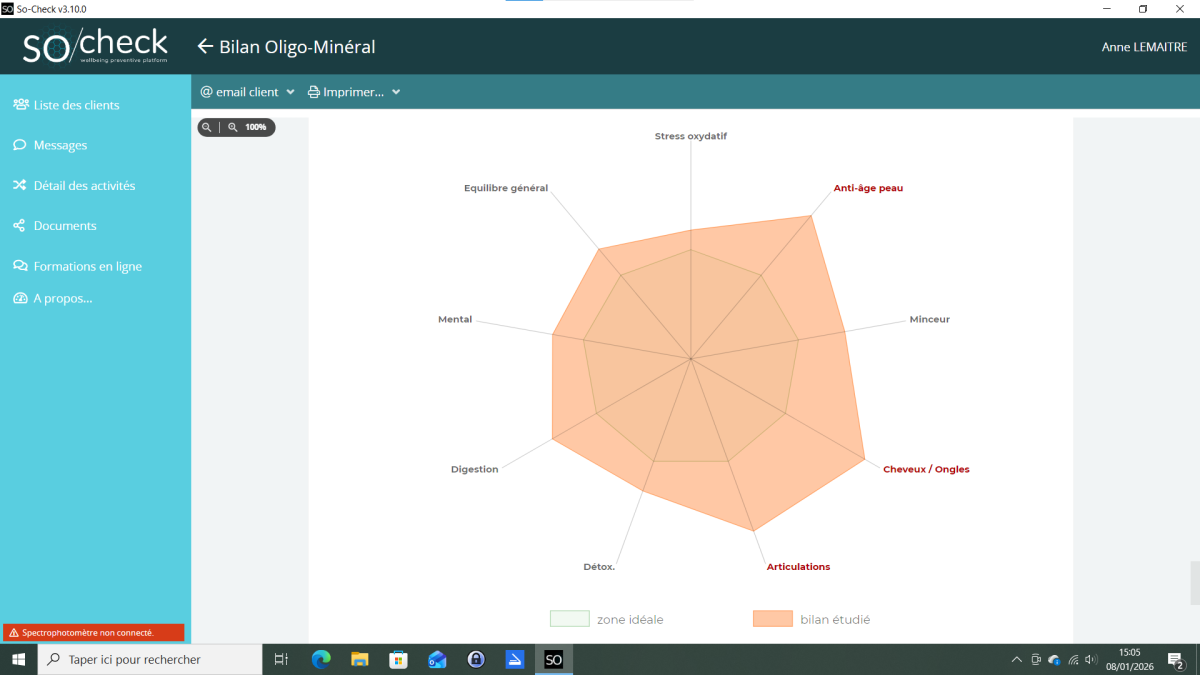The width and height of the screenshot is (1200, 675).
Task: Expand the Imprimer dropdown arrow
Action: [396, 92]
